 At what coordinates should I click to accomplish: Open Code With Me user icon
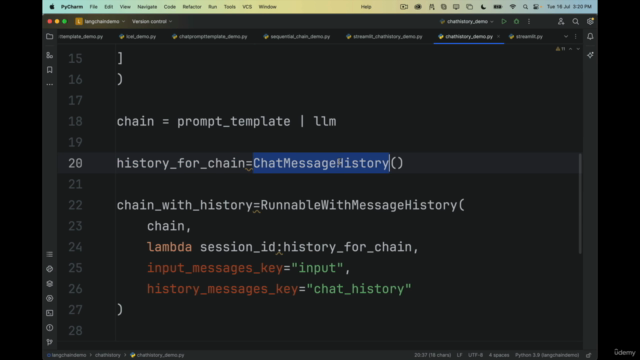click(x=561, y=21)
